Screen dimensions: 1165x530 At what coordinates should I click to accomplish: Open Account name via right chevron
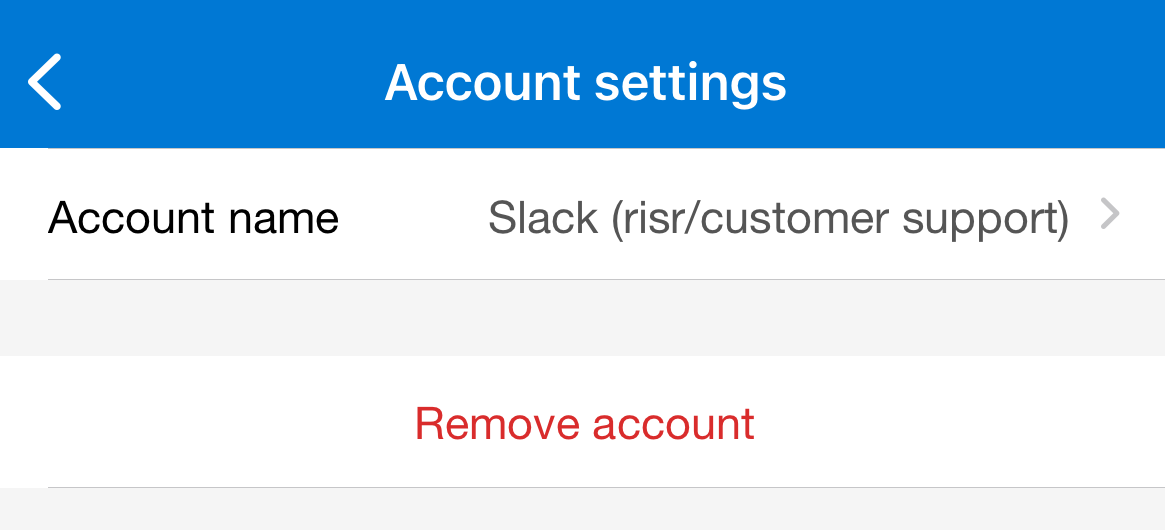[x=1109, y=214]
